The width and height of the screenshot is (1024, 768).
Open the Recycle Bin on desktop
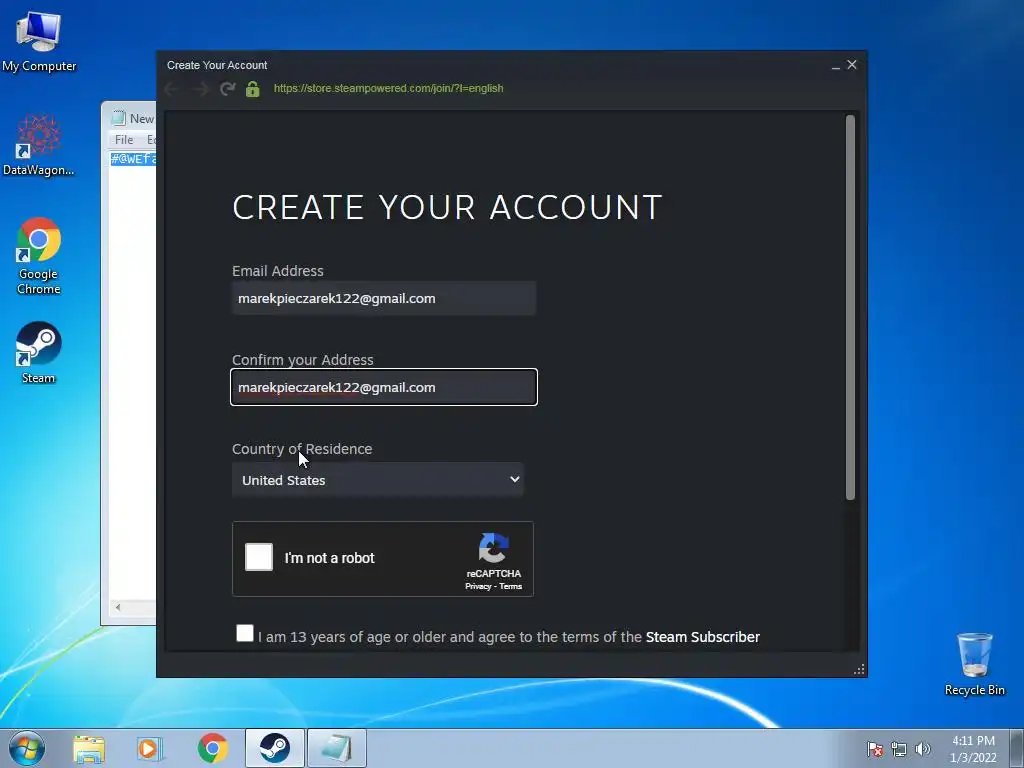[974, 664]
